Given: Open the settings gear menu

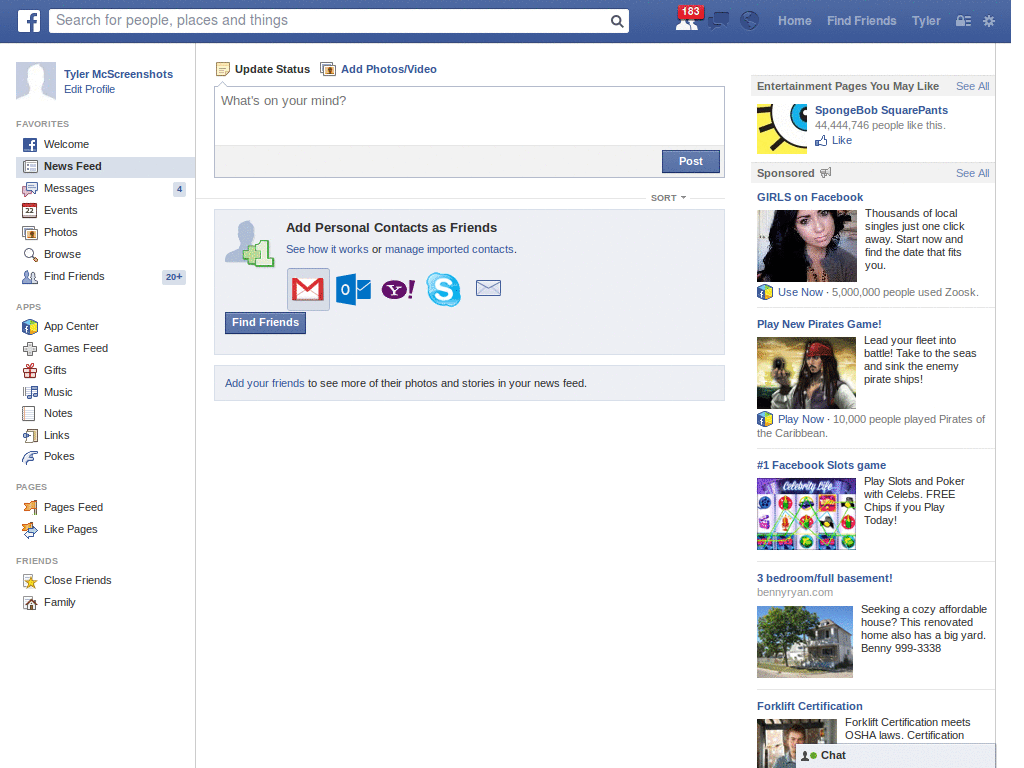Looking at the screenshot, I should 989,21.
